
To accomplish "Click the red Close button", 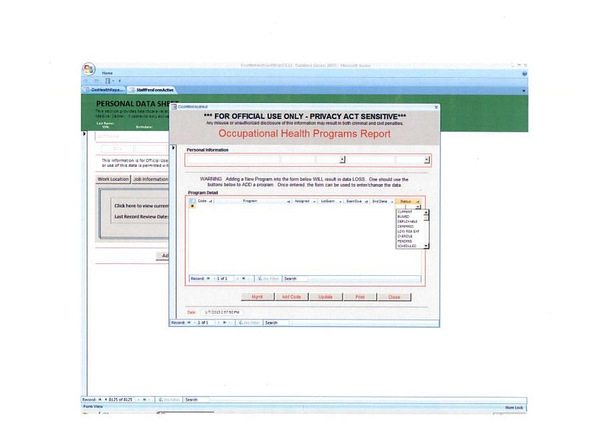I will (x=394, y=297).
